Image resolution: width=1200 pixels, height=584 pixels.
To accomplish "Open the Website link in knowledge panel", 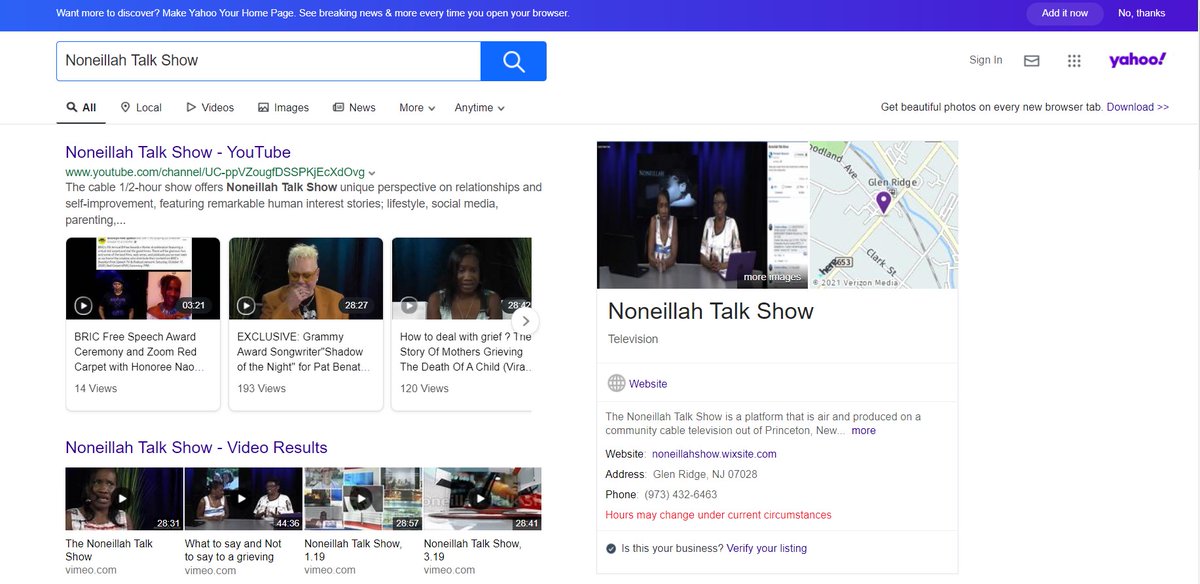I will tap(648, 384).
